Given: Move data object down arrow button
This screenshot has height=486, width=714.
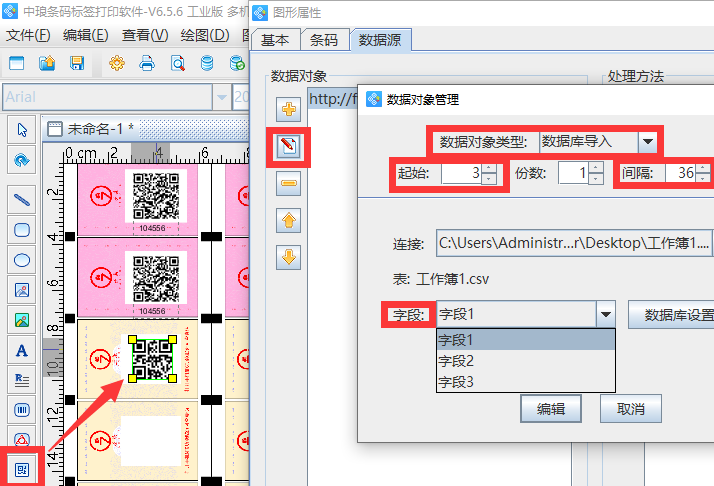Looking at the screenshot, I should coord(288,257).
